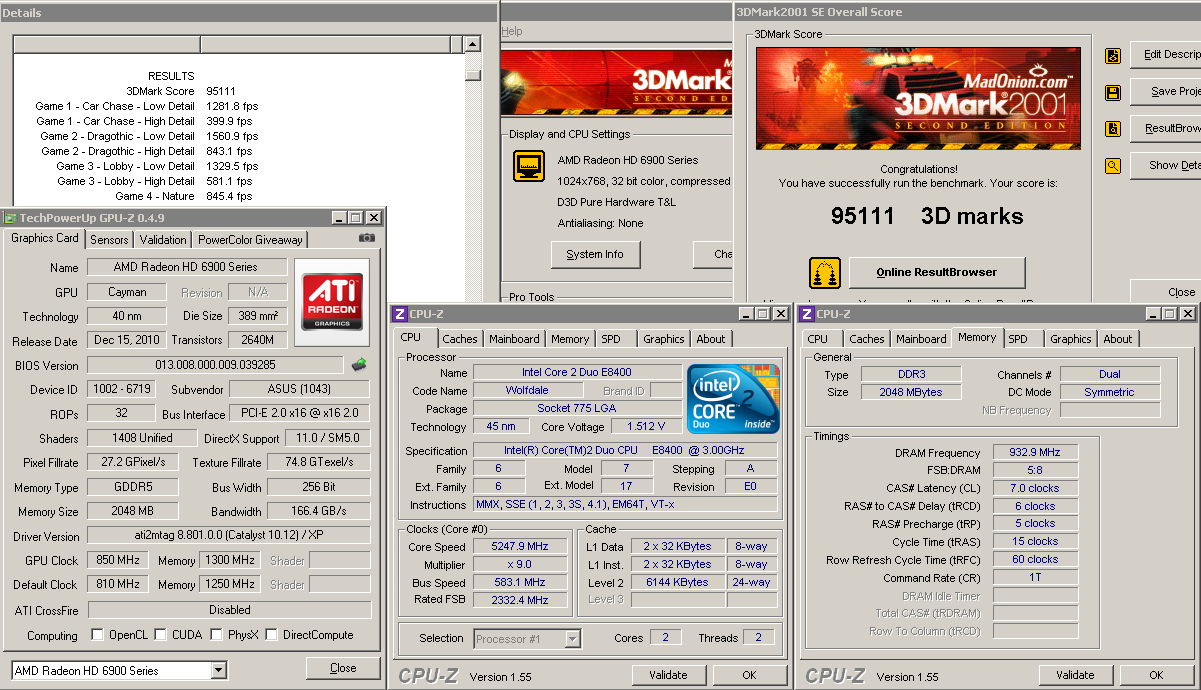The image size is (1201, 690).
Task: Switch to the Validation tab in GPU-Z
Action: (x=163, y=240)
